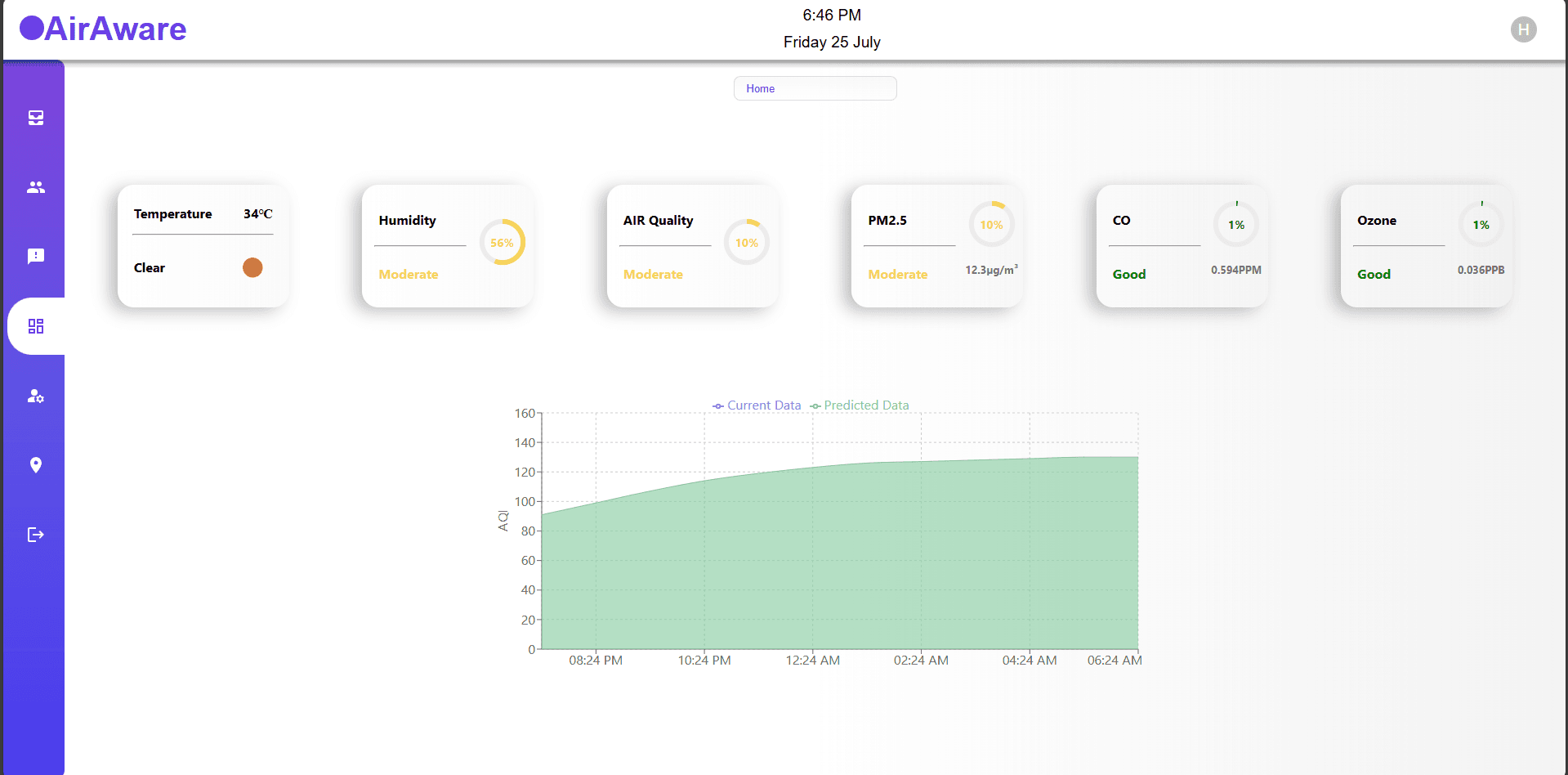Click the Home breadcrumb field
This screenshot has height=775, width=1568.
815,88
